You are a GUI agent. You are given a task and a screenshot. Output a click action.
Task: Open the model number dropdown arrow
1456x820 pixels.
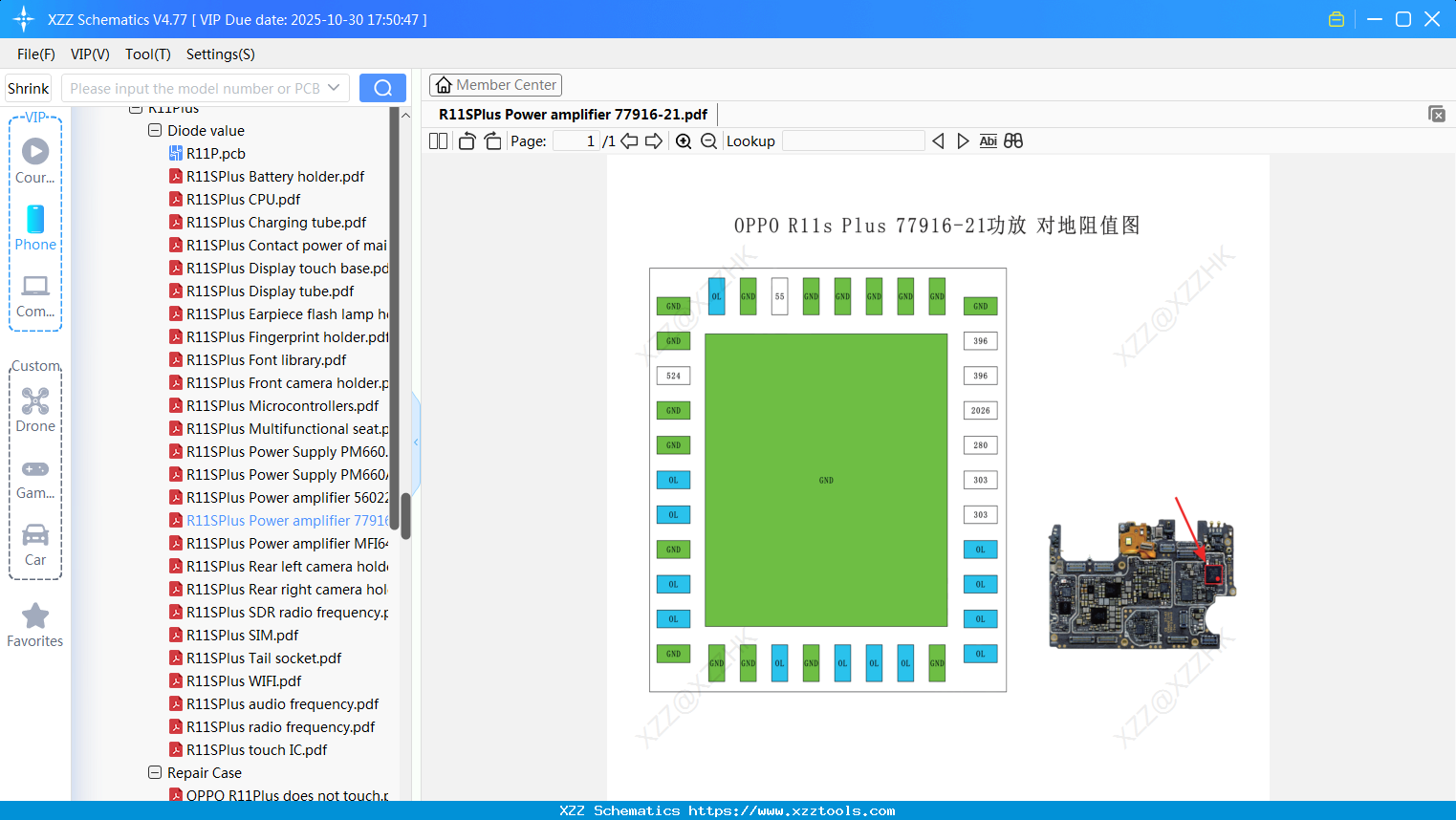click(x=334, y=88)
